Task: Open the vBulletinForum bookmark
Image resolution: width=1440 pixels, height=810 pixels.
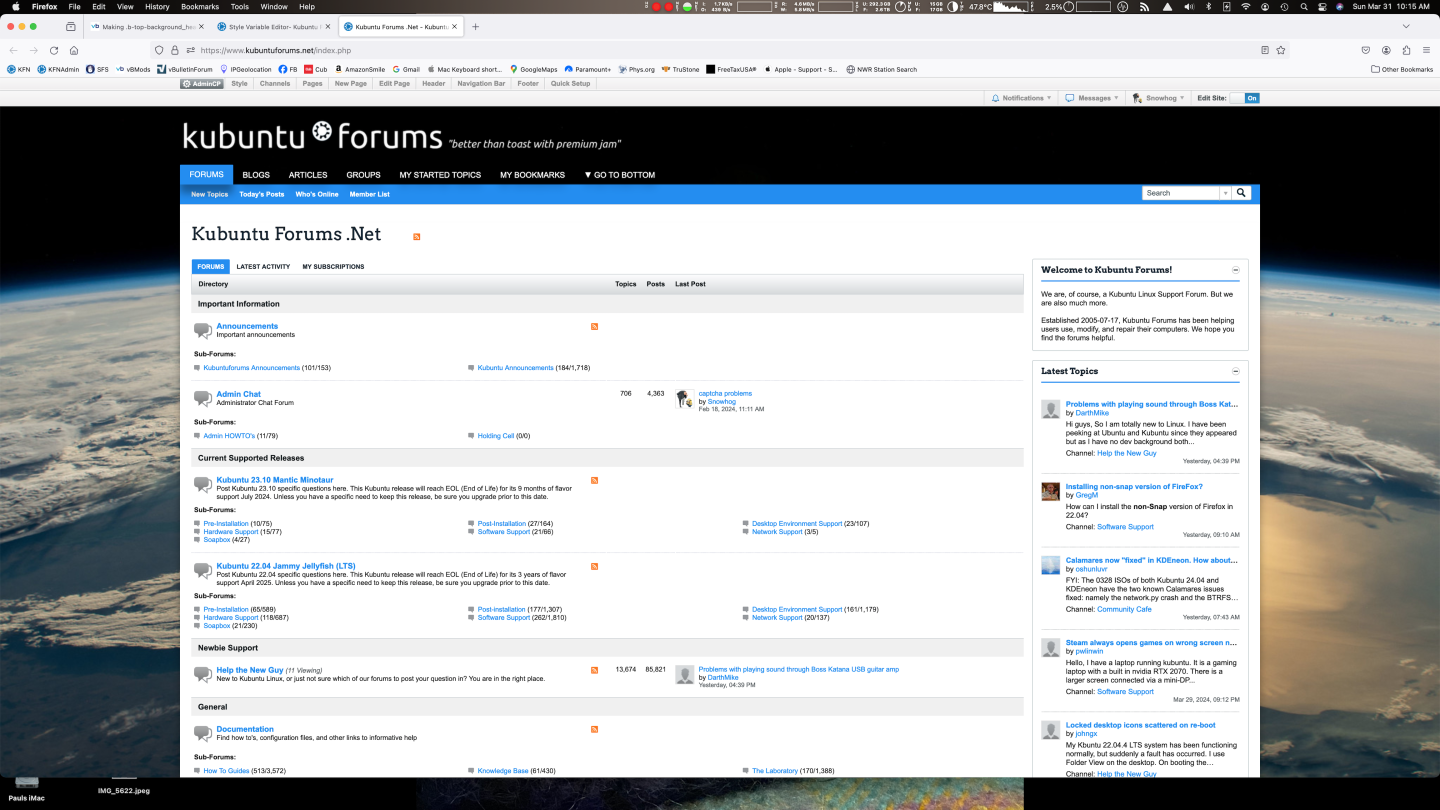Action: point(184,69)
